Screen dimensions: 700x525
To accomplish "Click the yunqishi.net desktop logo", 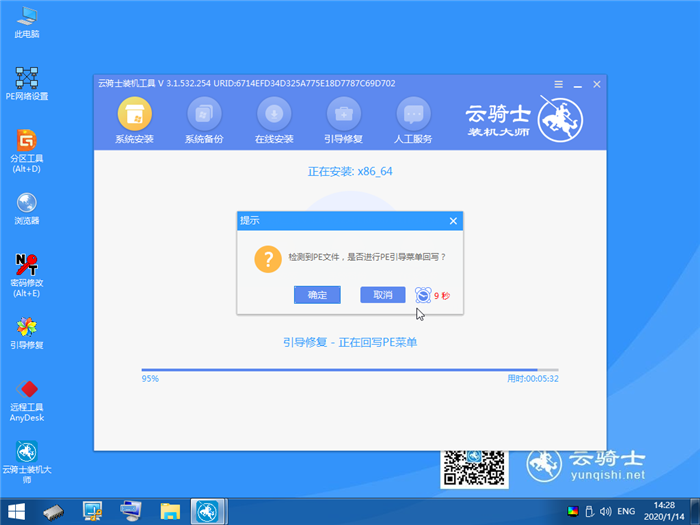I will (586, 465).
